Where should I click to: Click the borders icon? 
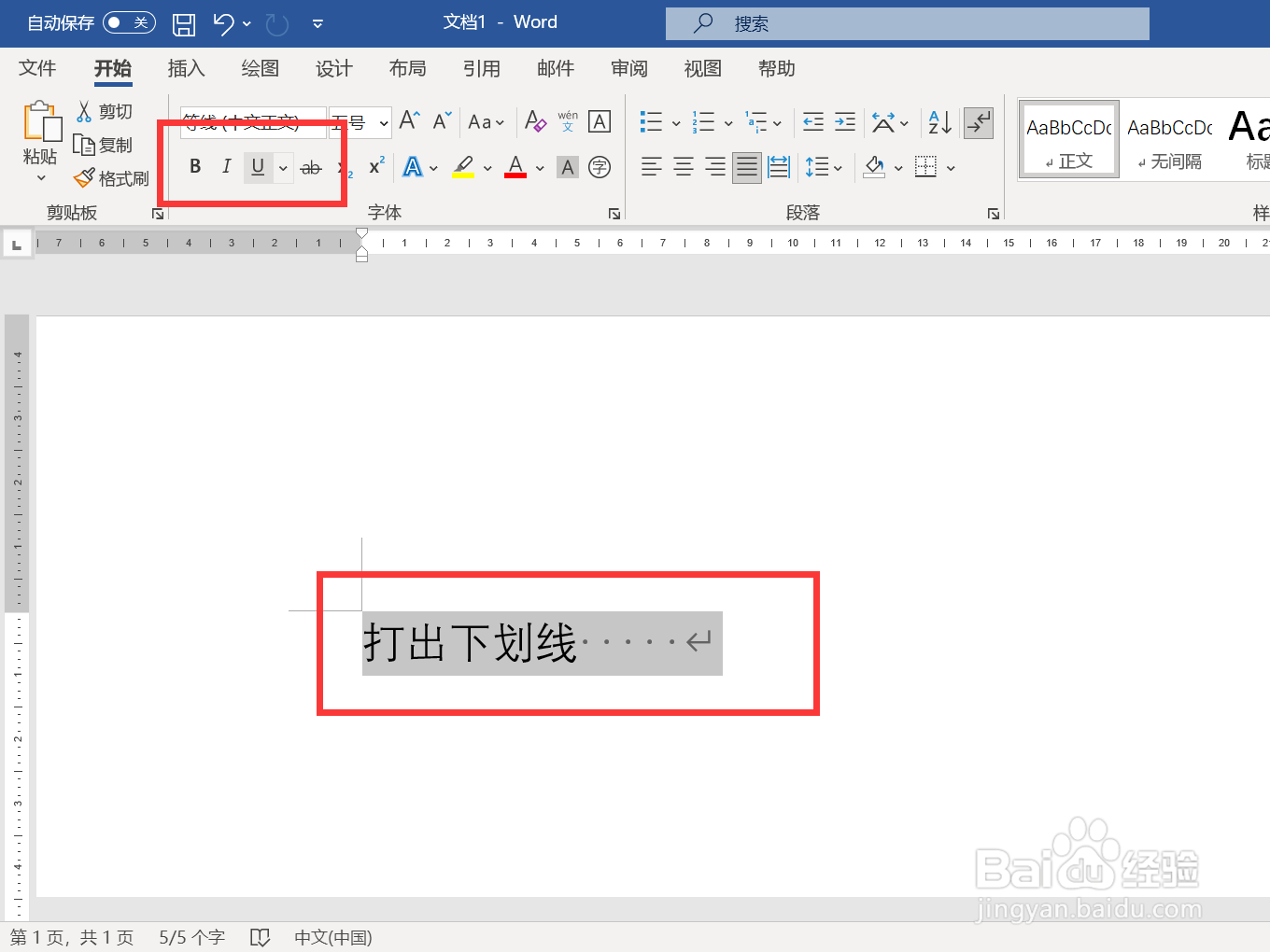click(925, 167)
